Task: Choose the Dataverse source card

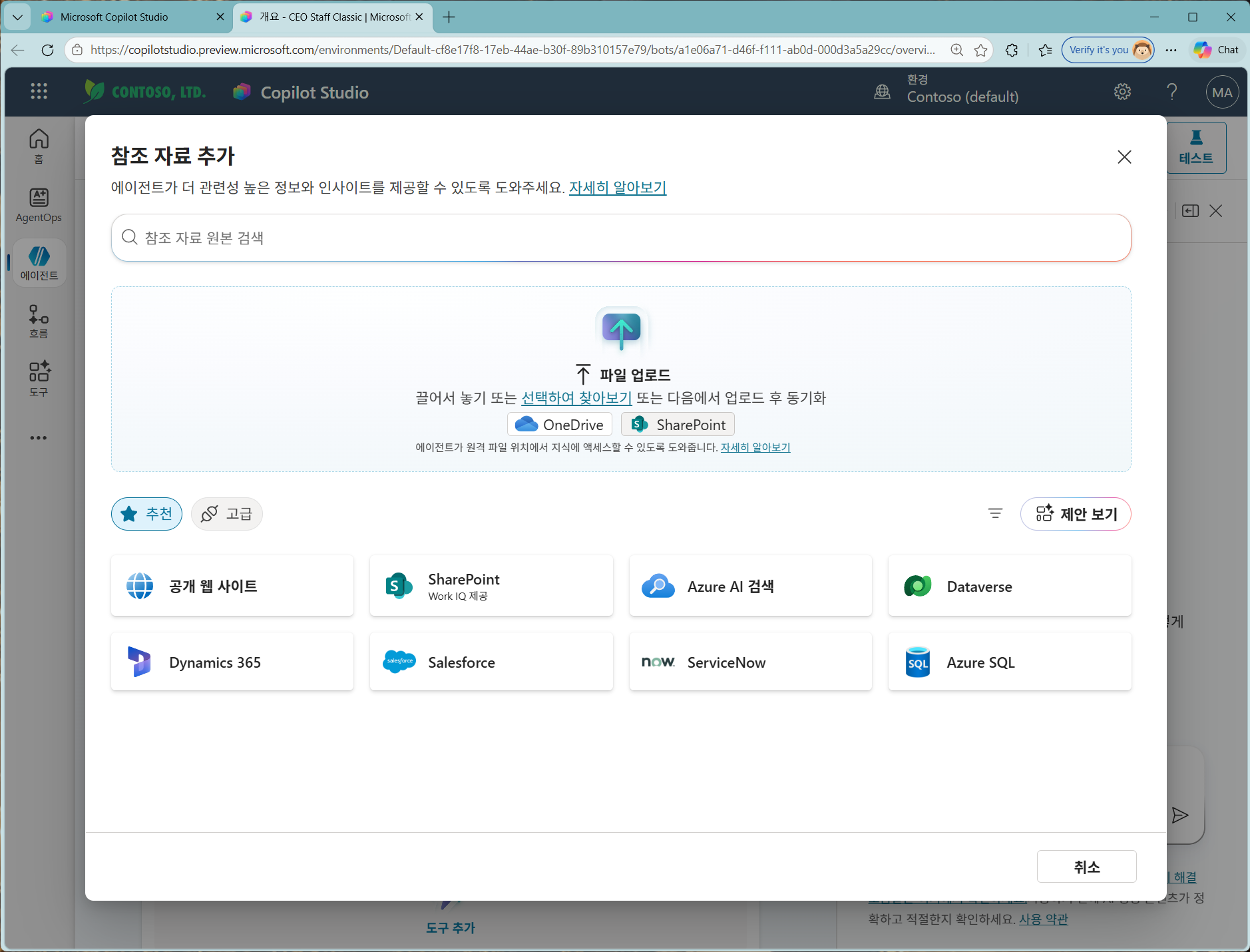Action: click(1010, 586)
